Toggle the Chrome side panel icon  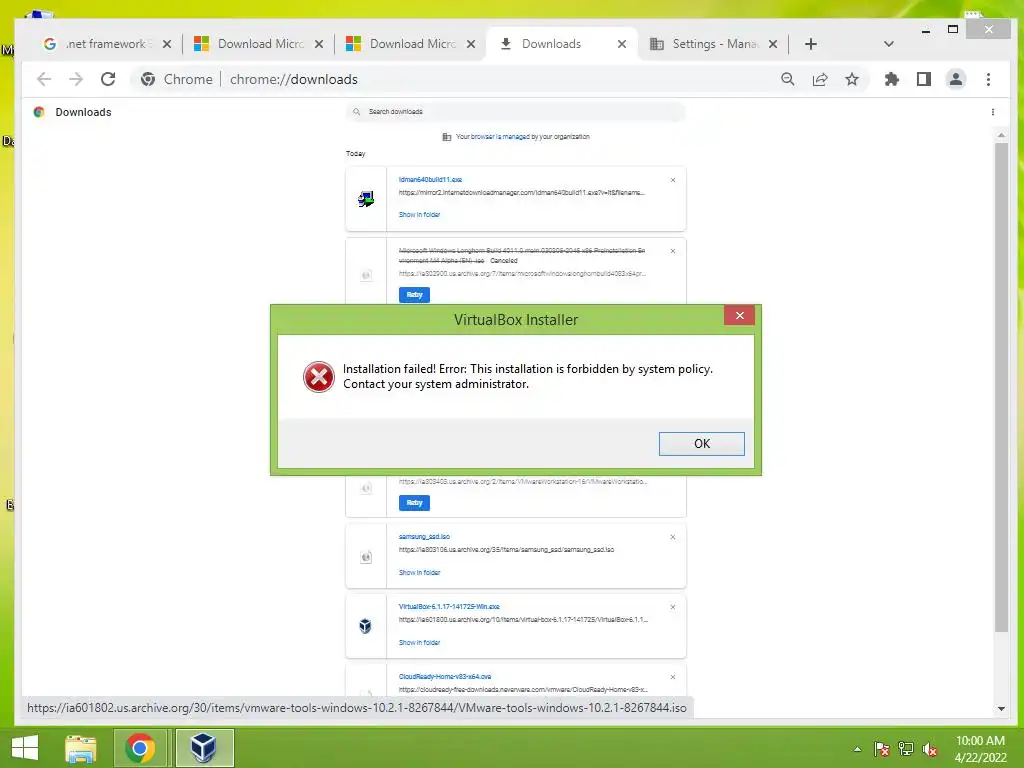click(x=923, y=79)
